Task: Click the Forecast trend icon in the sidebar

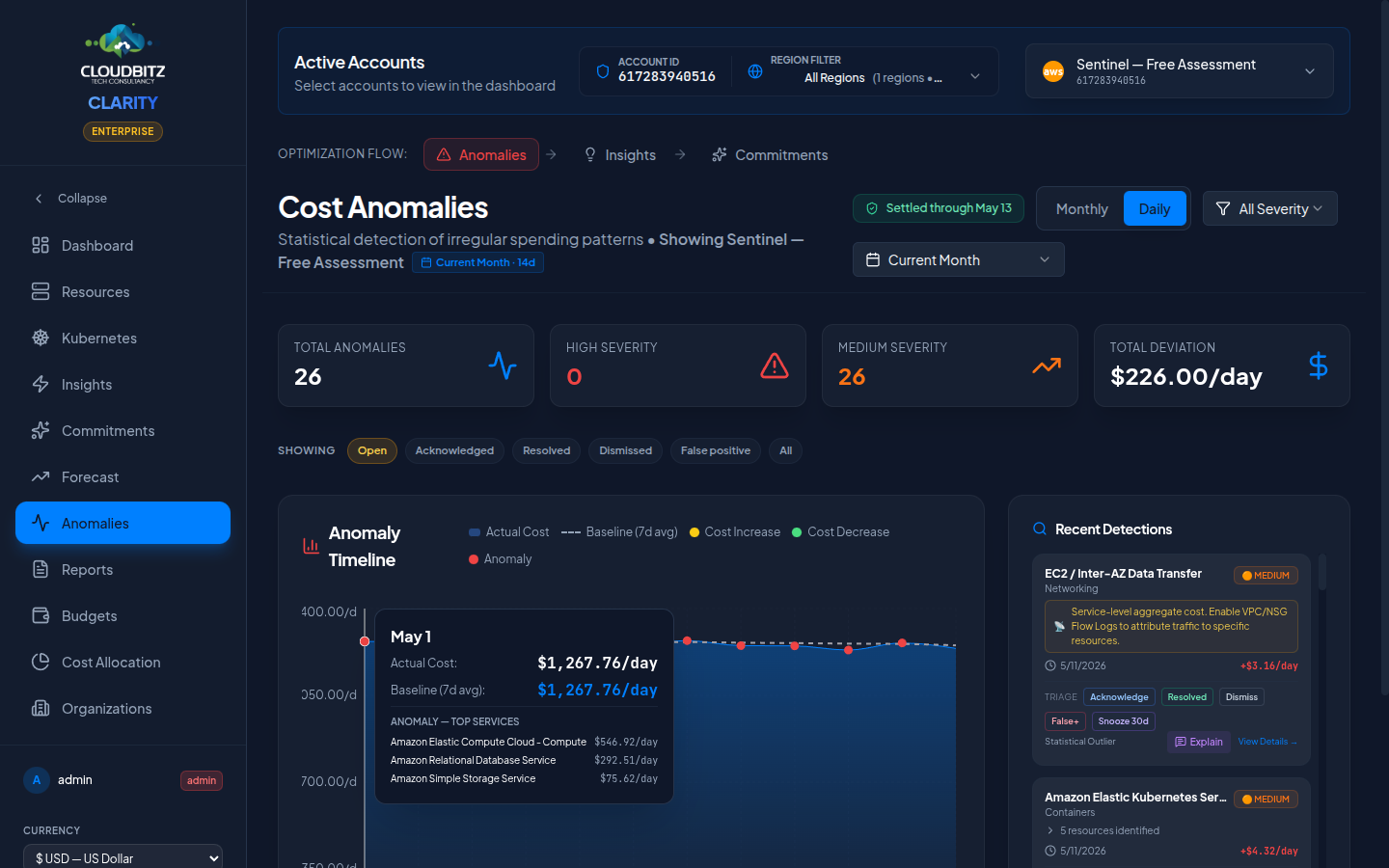Action: (x=41, y=477)
